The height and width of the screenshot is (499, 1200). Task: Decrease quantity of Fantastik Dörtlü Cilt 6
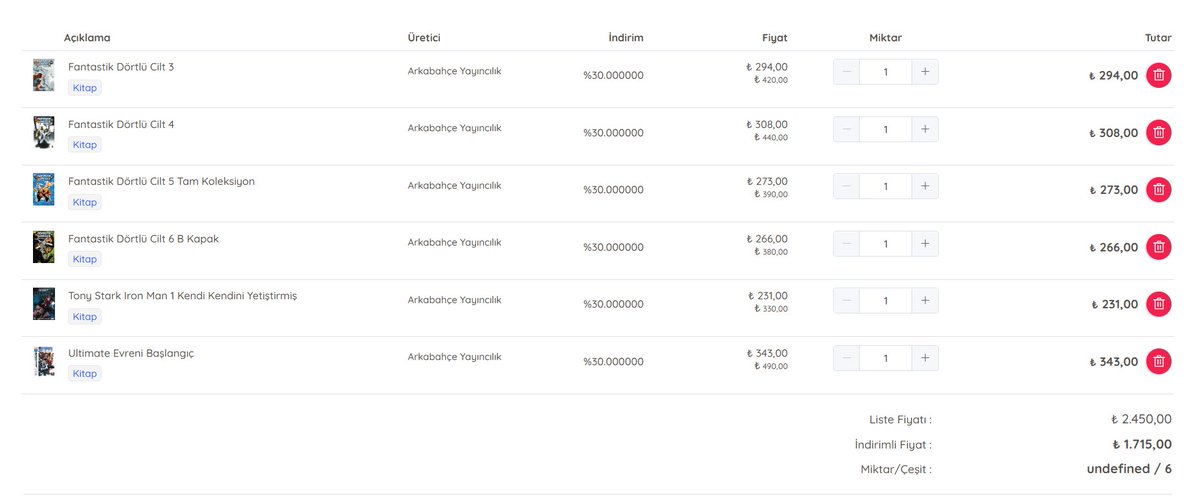point(847,244)
